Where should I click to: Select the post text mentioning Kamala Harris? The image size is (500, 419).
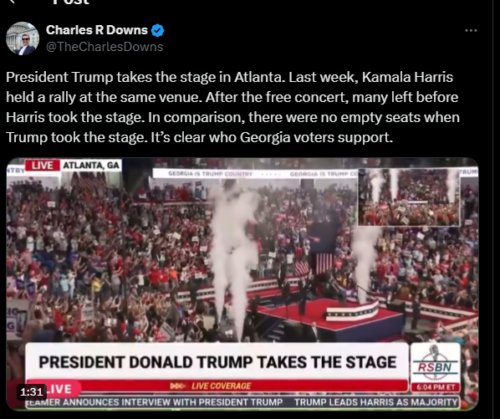(233, 107)
